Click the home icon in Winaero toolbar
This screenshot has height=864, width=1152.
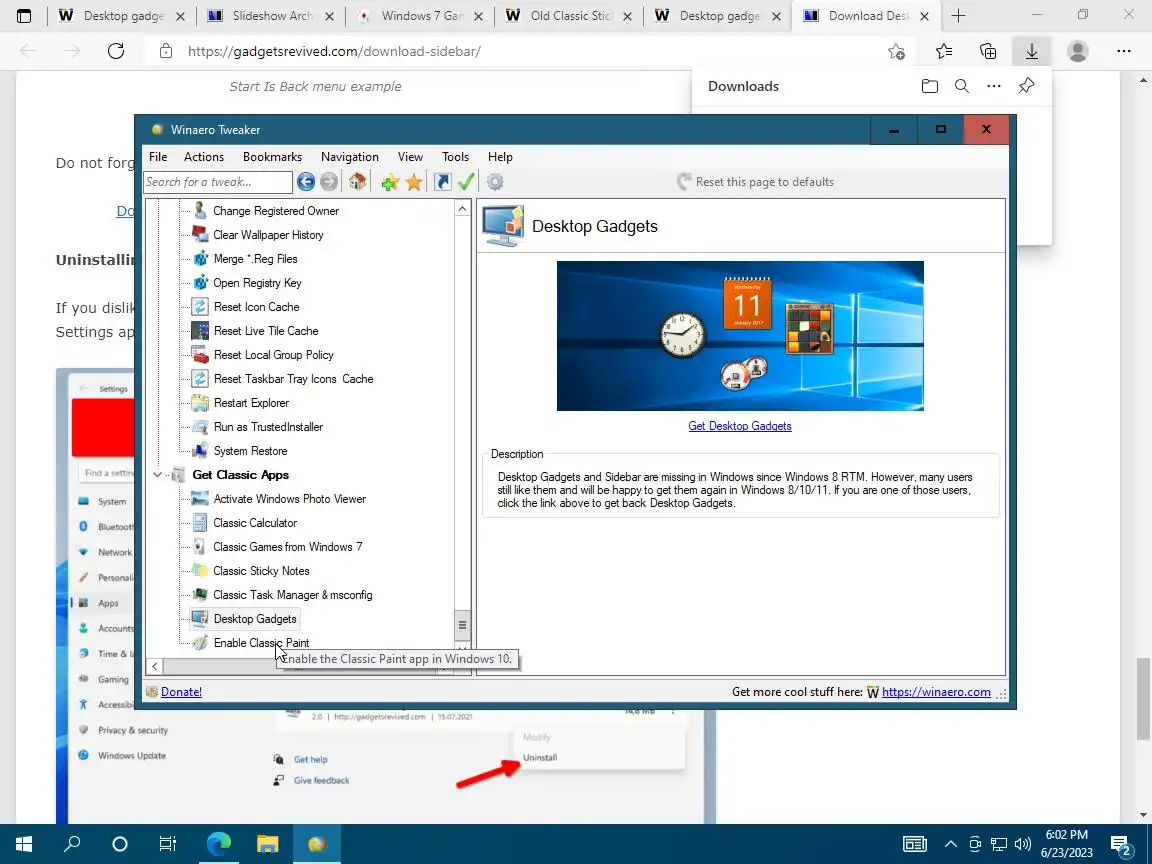pyautogui.click(x=357, y=181)
